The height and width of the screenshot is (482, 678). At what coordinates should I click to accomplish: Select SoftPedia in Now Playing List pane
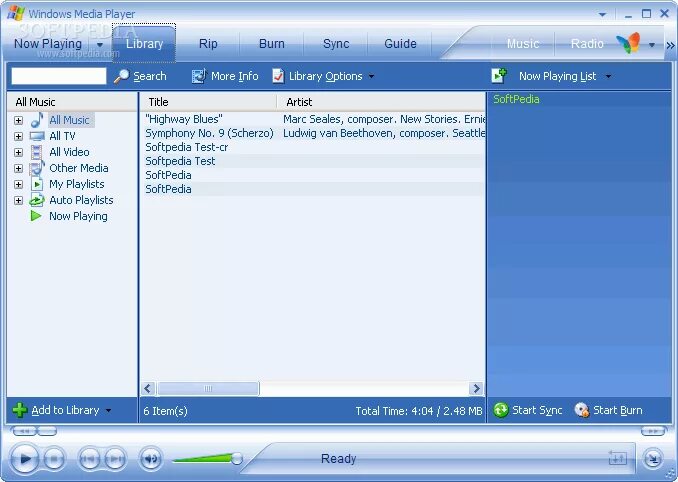coord(516,99)
